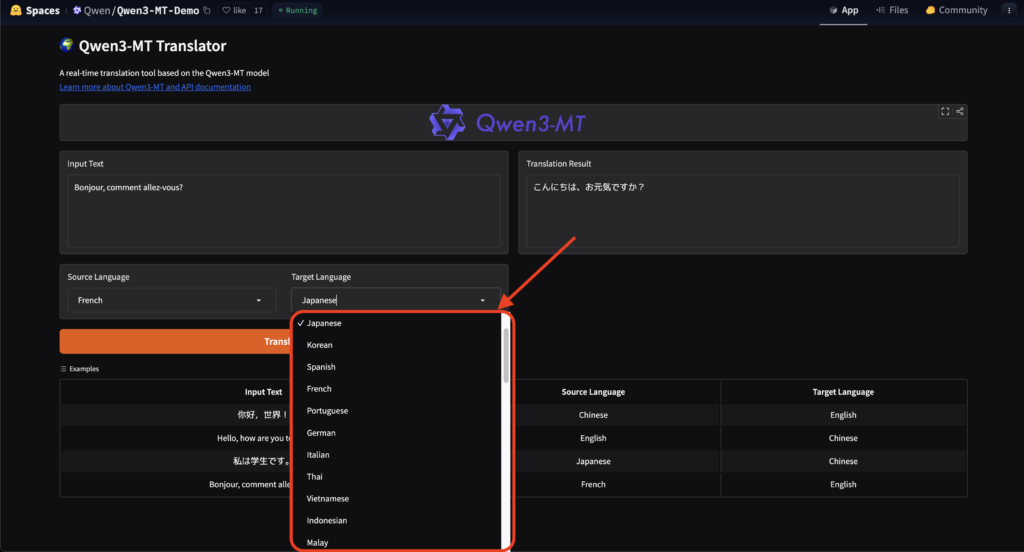This screenshot has width=1024, height=552.
Task: Open the Qwen organization link
Action: coord(97,10)
